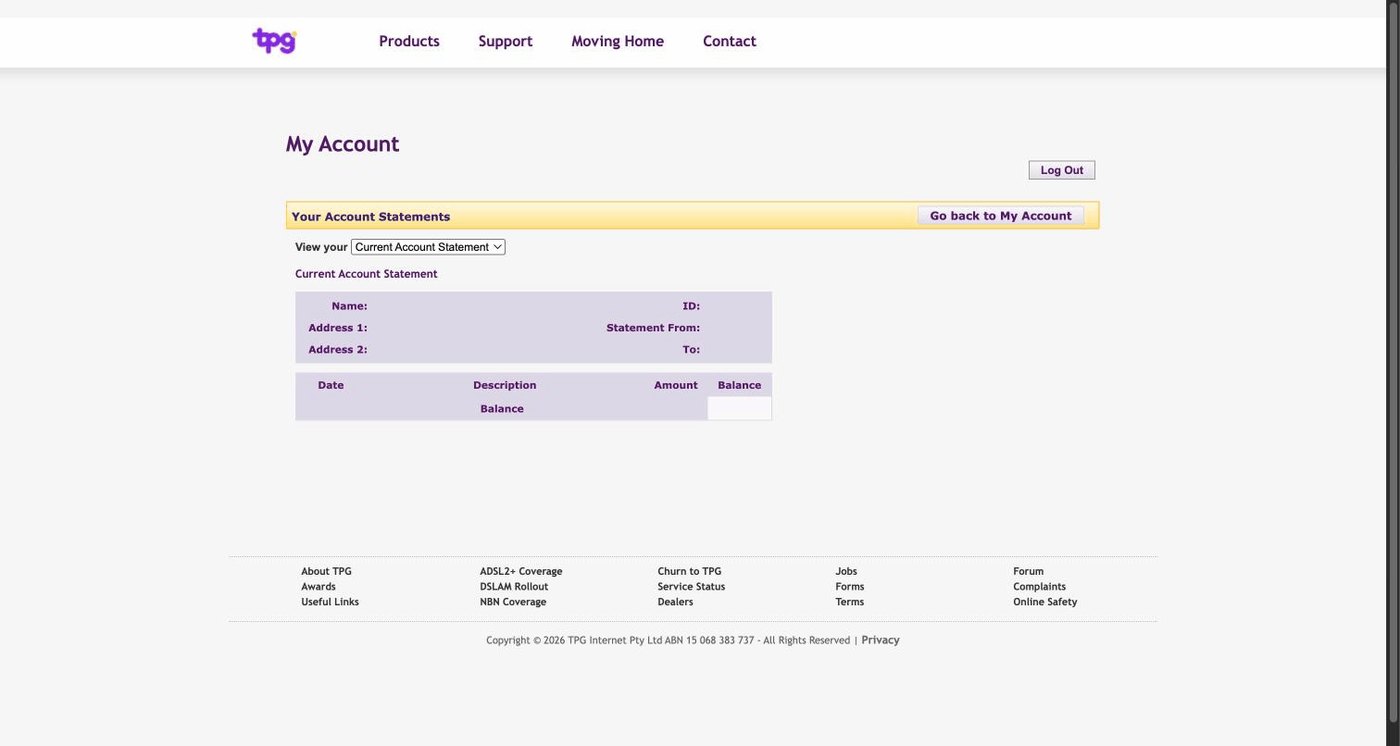The height and width of the screenshot is (746, 1400).
Task: Open the Forms link
Action: pyautogui.click(x=850, y=587)
